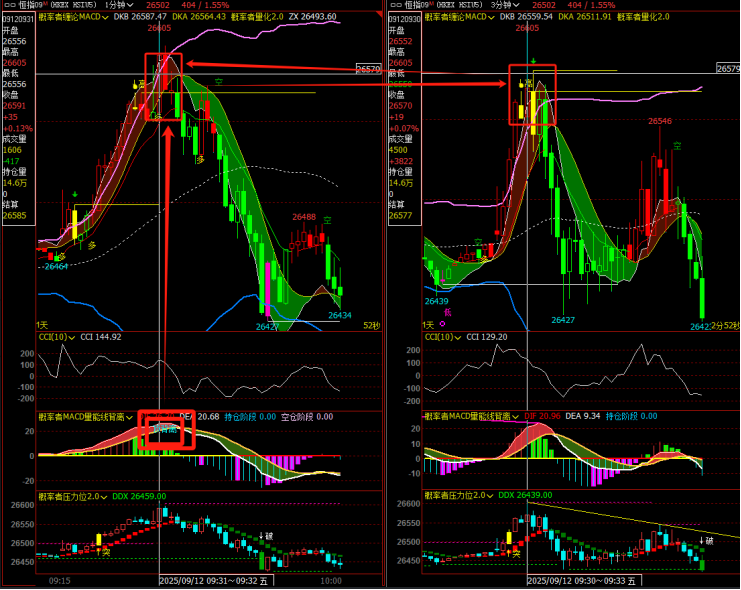Click the 26579 price axis marker on left chart
The width and height of the screenshot is (741, 590).
tap(368, 69)
